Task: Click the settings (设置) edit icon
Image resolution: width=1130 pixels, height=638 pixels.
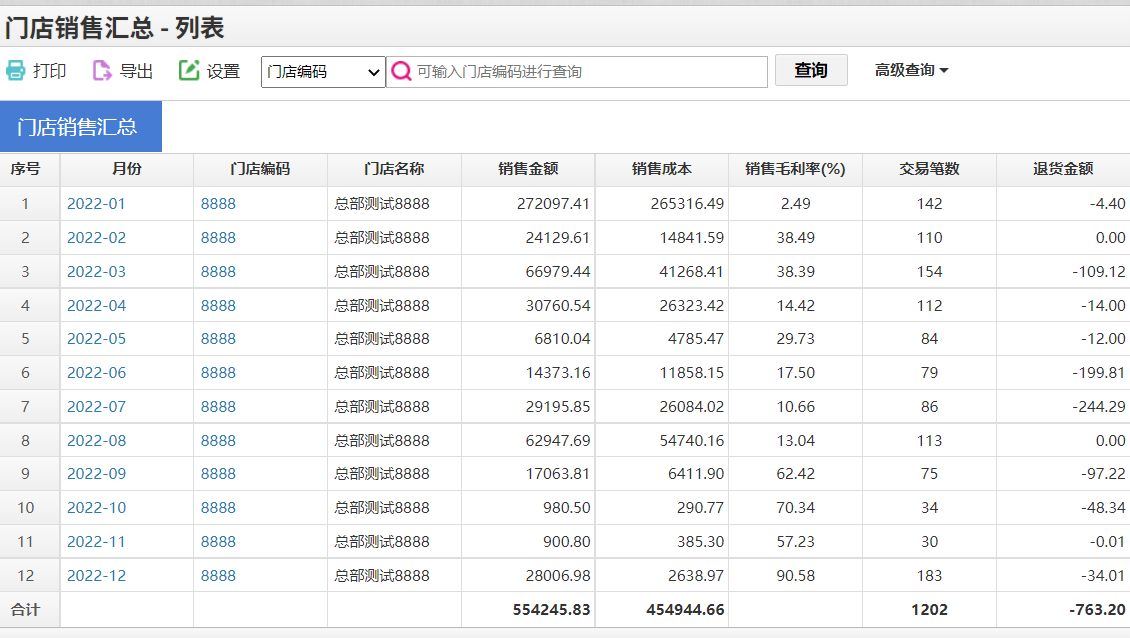Action: tap(189, 71)
